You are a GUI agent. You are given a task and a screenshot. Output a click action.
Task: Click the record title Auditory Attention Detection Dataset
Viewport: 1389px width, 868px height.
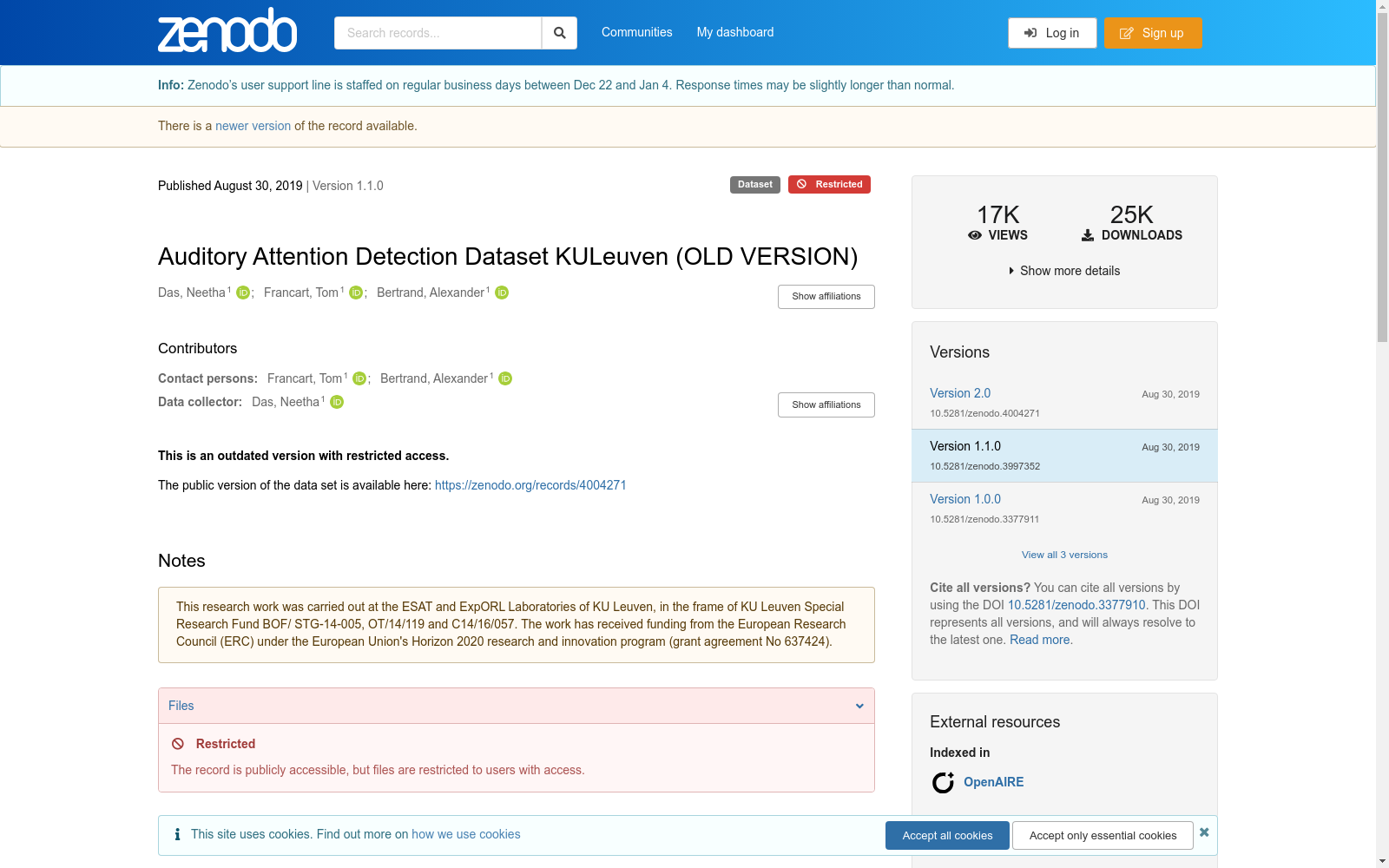(x=508, y=256)
